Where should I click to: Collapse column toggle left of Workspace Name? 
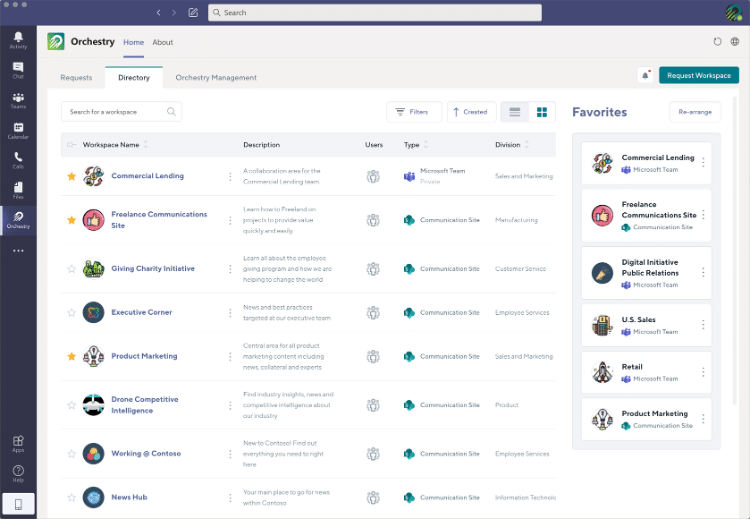coord(72,144)
